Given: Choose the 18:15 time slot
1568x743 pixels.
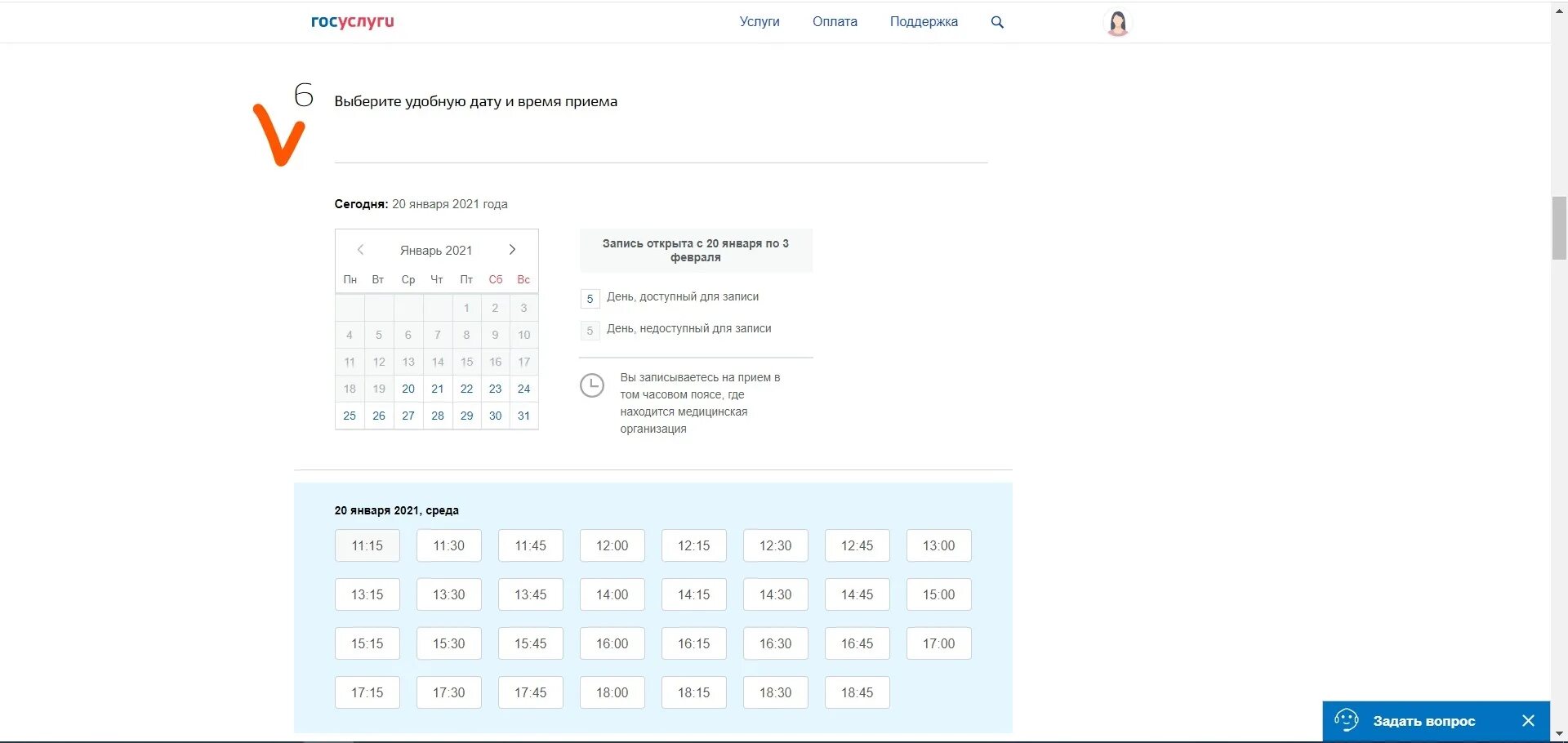Looking at the screenshot, I should [694, 692].
